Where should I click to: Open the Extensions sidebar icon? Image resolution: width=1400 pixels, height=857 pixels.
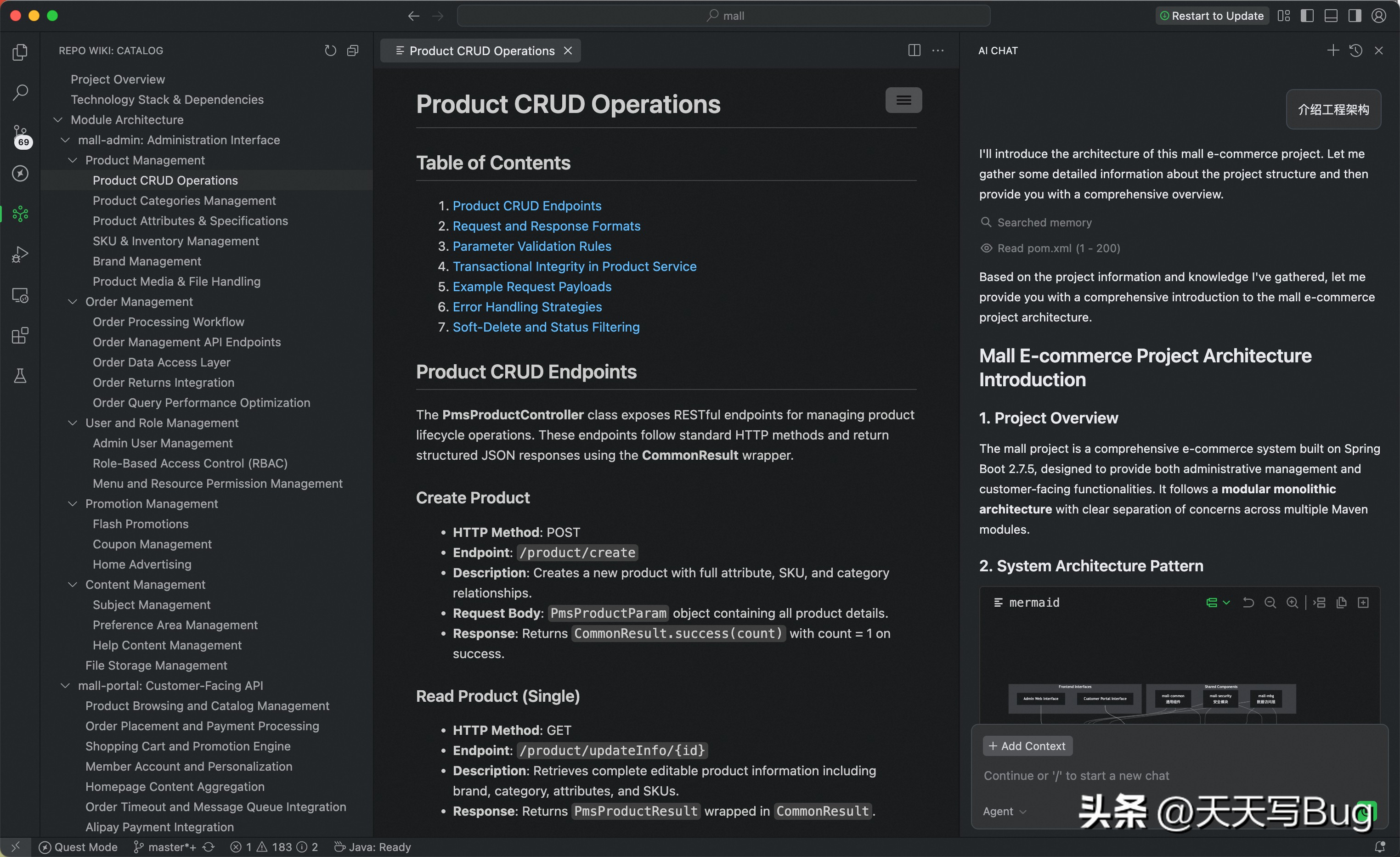tap(20, 335)
